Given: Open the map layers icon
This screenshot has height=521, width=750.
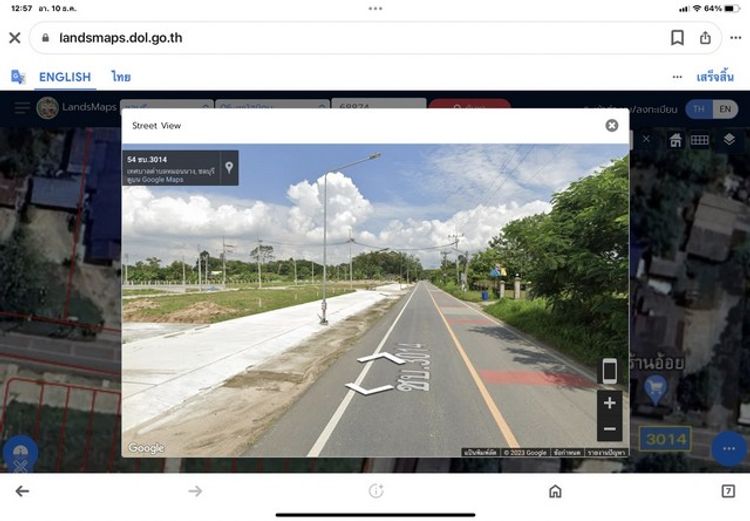Looking at the screenshot, I should coord(729,139).
